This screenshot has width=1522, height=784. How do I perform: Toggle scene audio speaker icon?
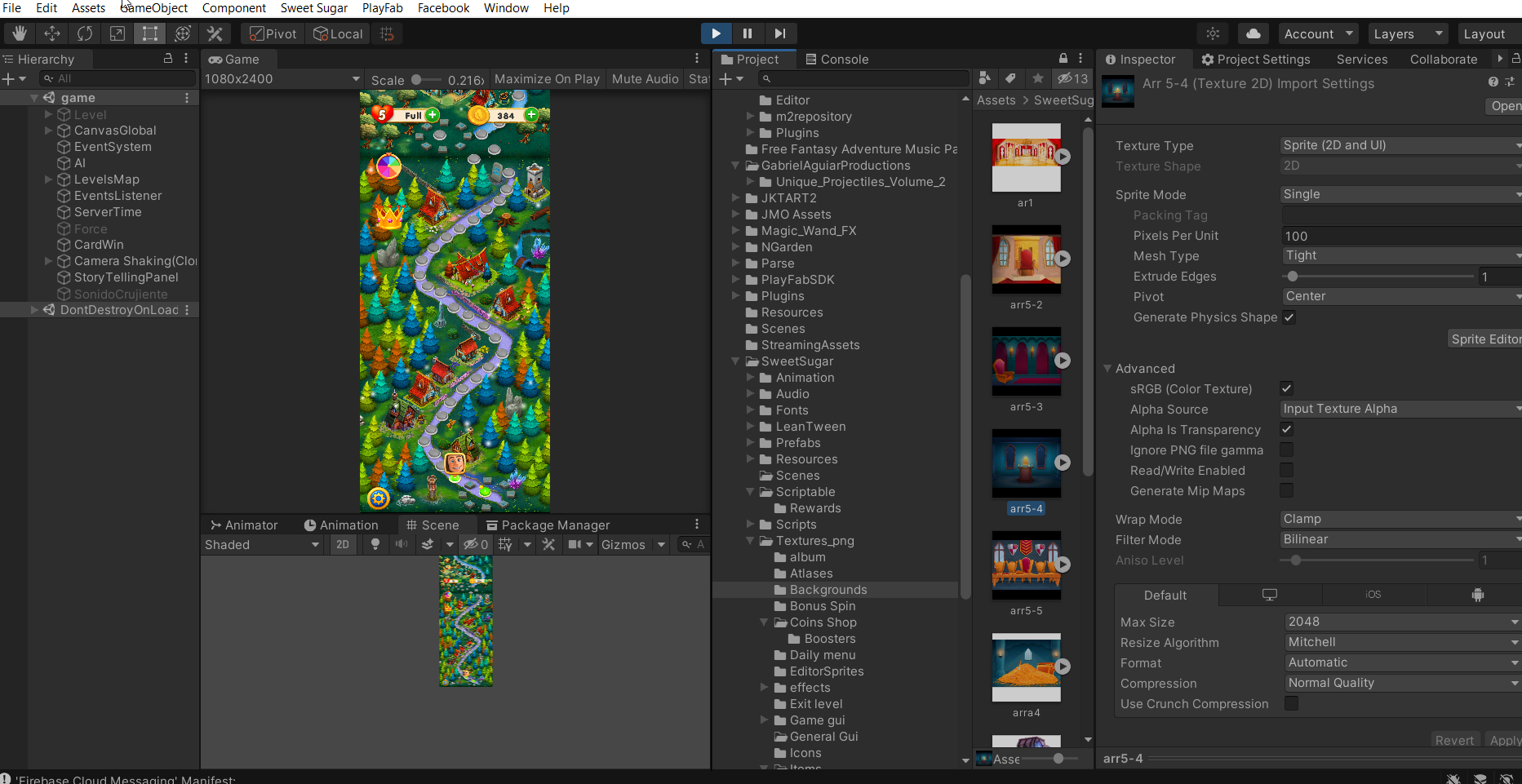(402, 544)
